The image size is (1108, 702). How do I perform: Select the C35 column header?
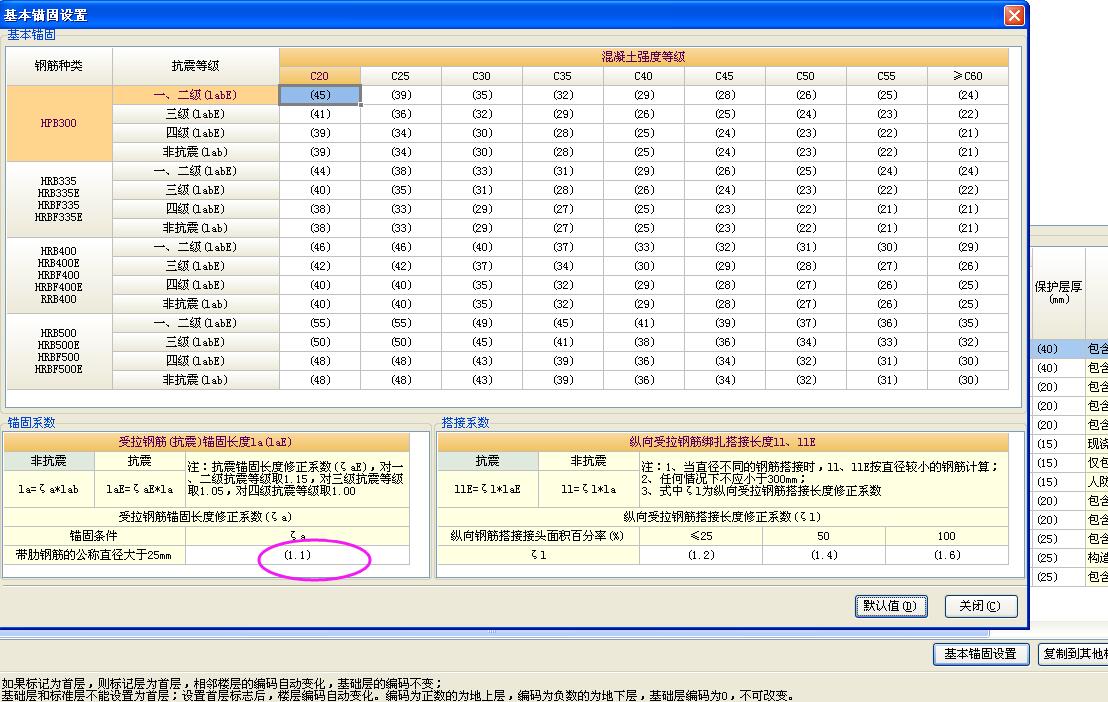[x=562, y=76]
